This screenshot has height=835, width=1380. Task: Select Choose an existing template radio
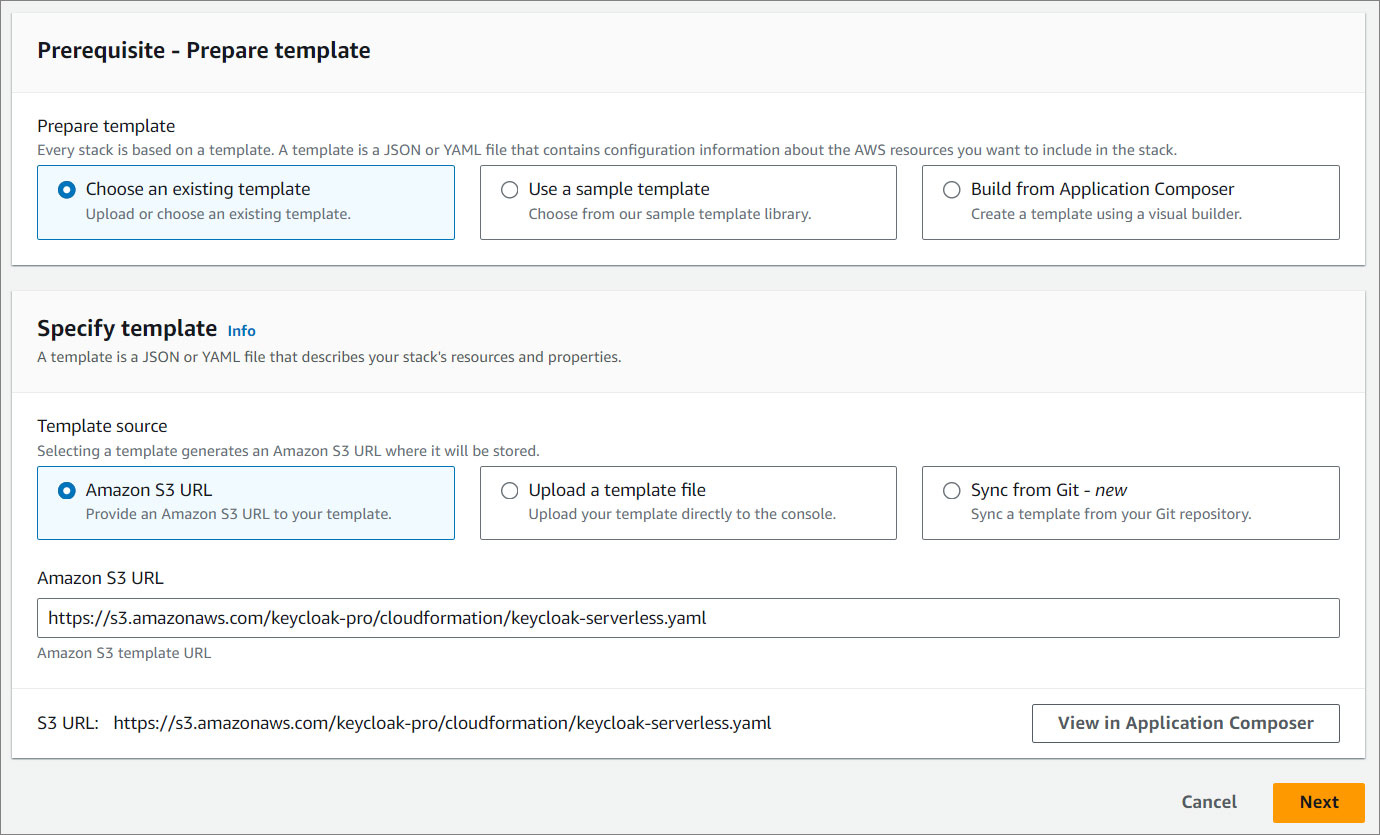point(67,189)
